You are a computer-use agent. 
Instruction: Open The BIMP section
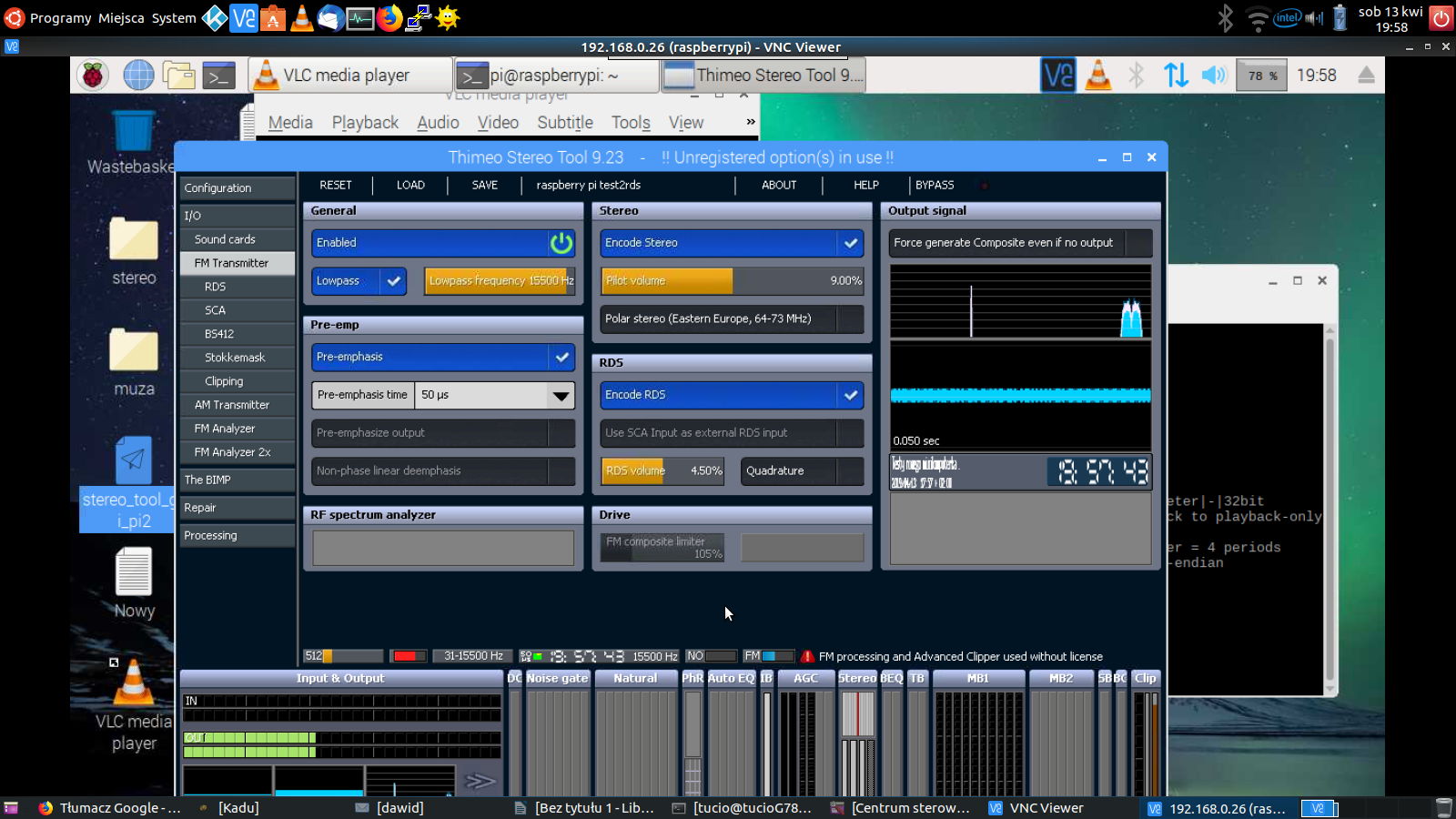[x=237, y=480]
